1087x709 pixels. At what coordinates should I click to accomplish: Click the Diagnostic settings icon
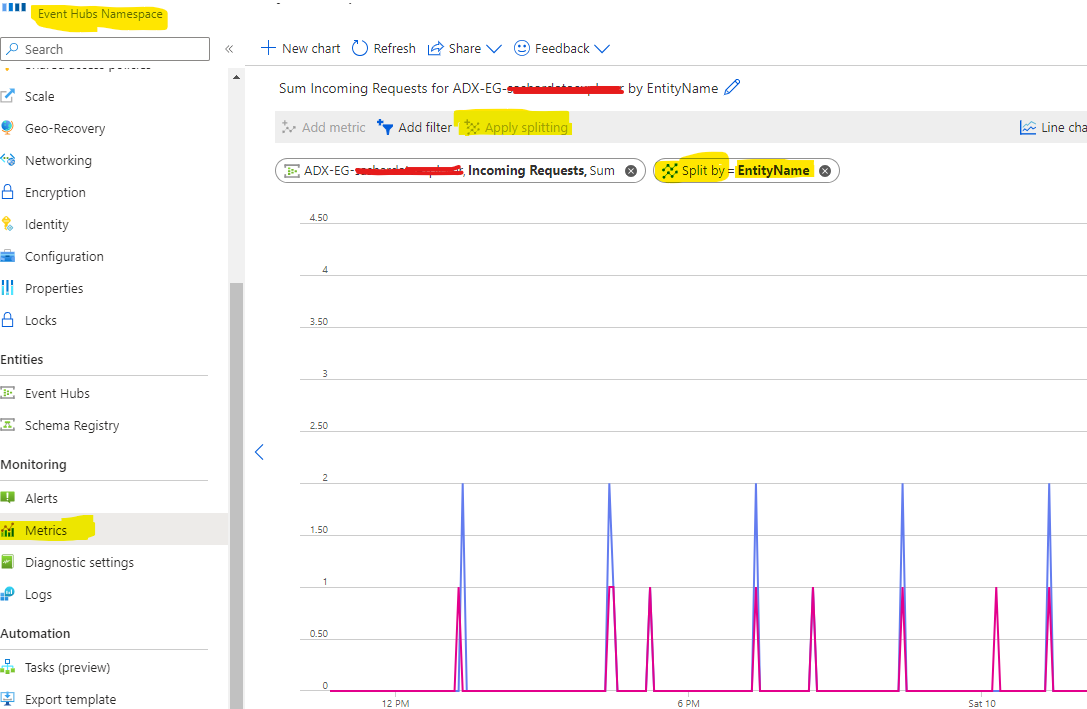click(8, 562)
